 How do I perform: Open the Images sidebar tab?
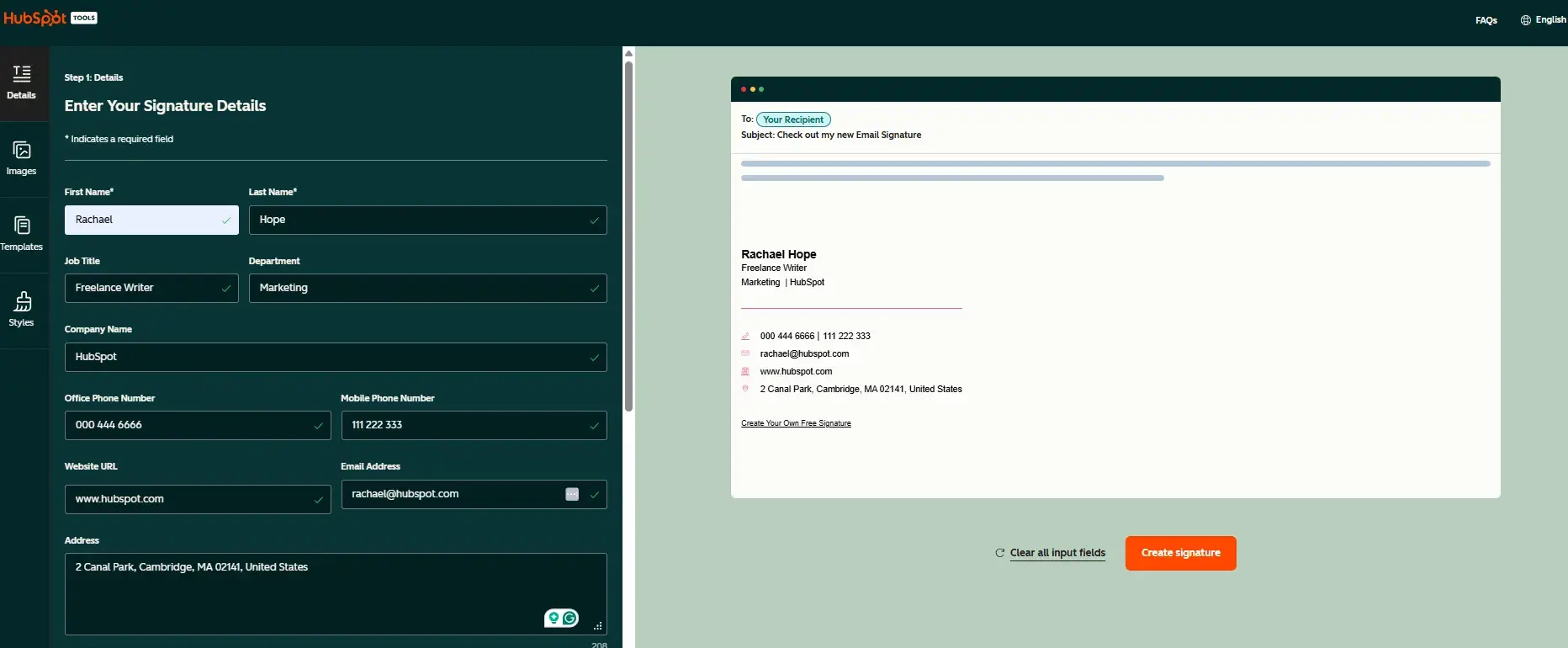(x=22, y=159)
